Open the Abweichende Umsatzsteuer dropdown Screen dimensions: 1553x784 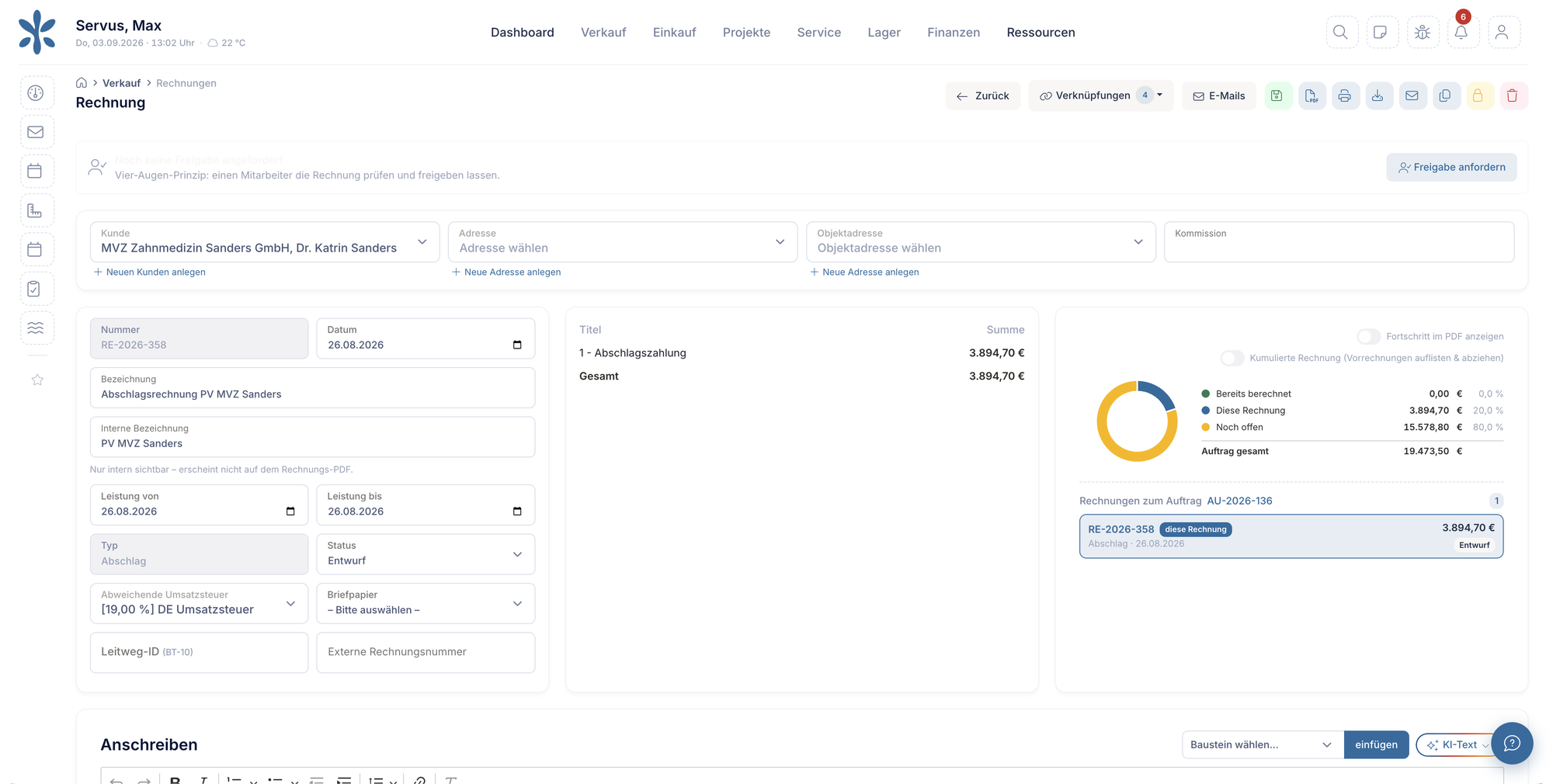click(x=199, y=603)
